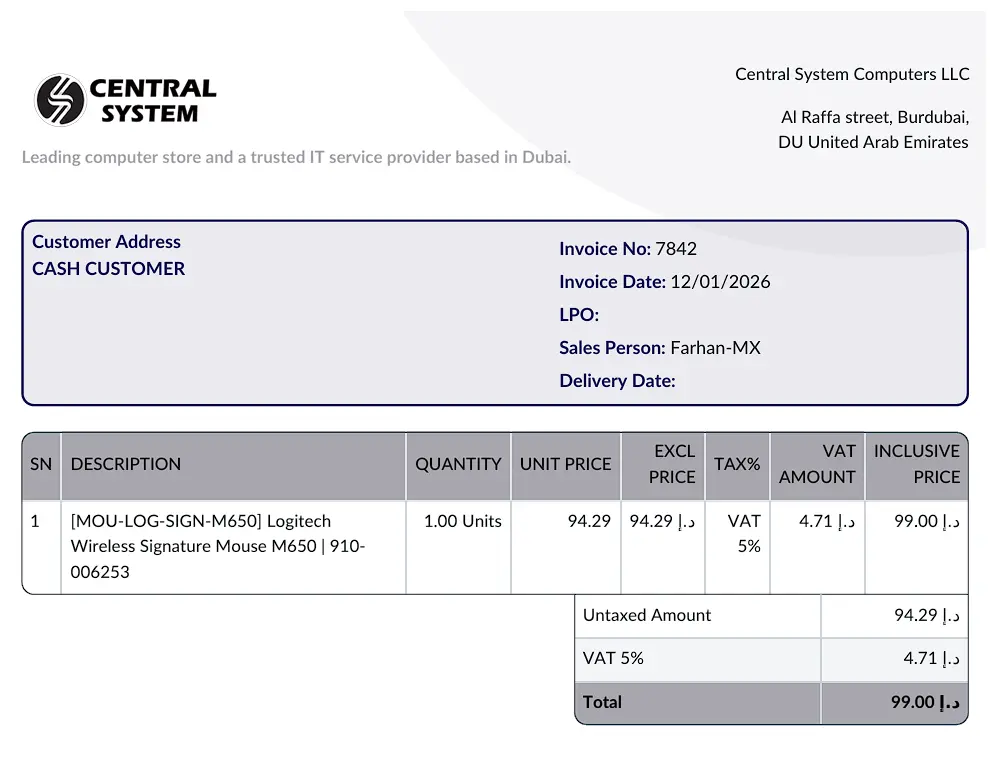Click the CASH CUSTOMER name
This screenshot has height=763, width=990.
tap(108, 268)
